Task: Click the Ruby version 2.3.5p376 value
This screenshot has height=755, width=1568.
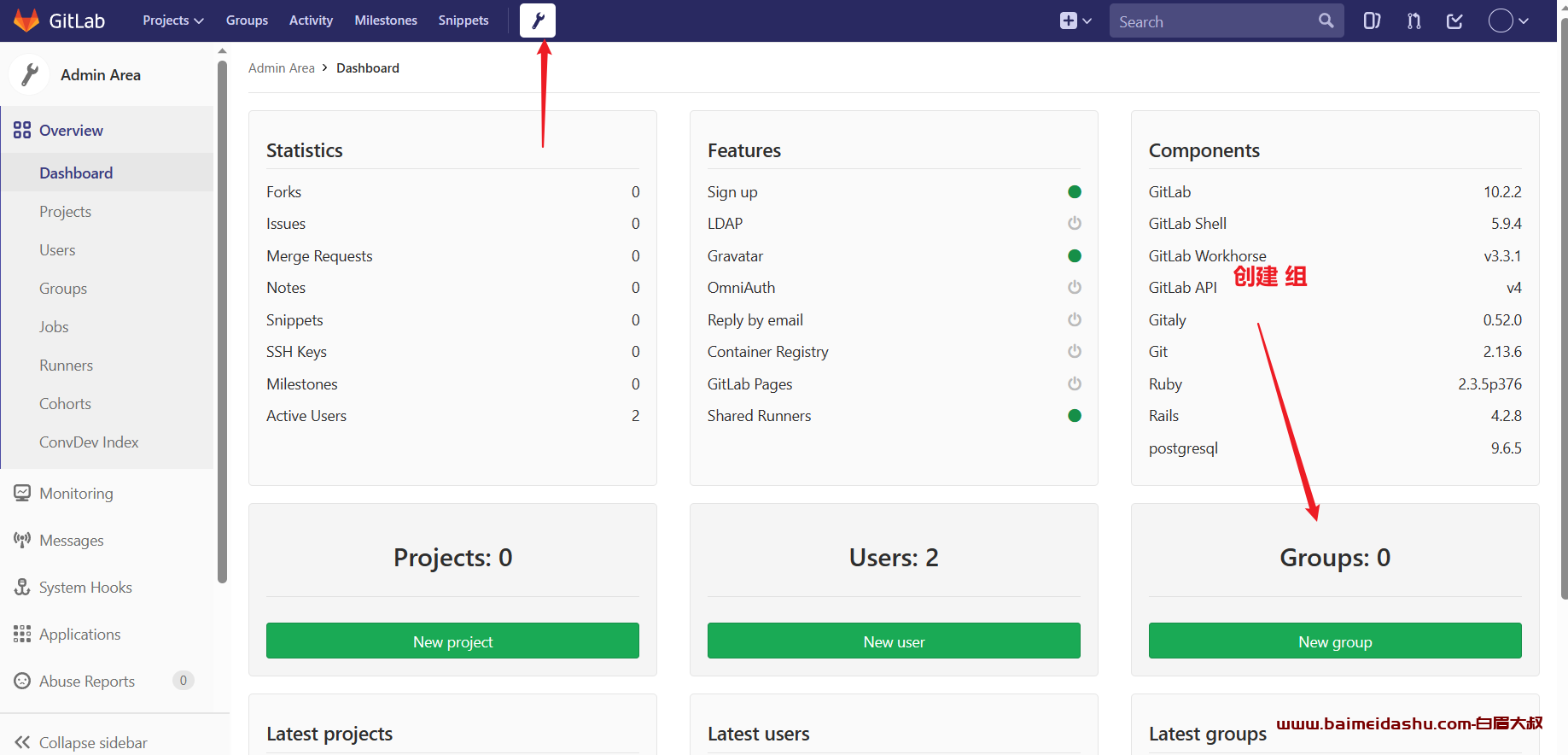Action: pyautogui.click(x=1489, y=384)
